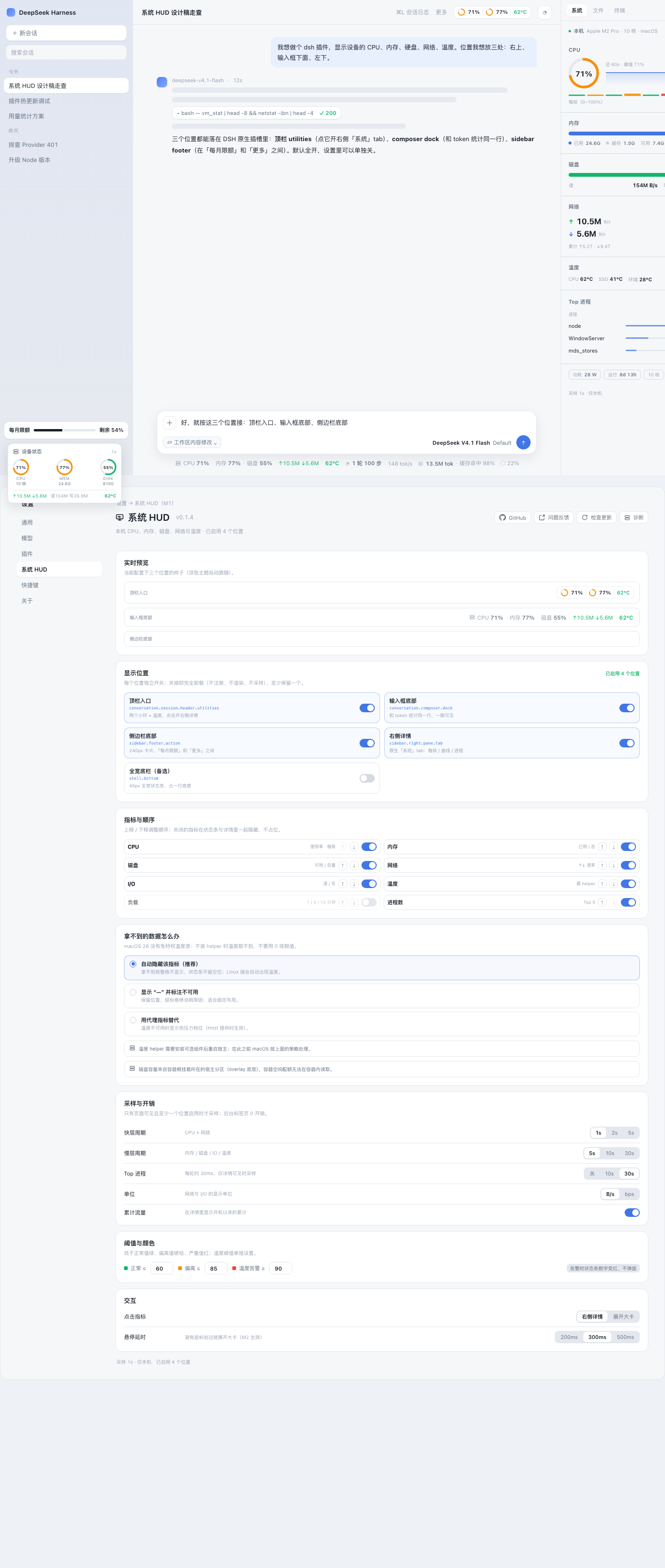Screen dimensions: 665x1568
Task: Click 新会话 button
Action: (66, 33)
